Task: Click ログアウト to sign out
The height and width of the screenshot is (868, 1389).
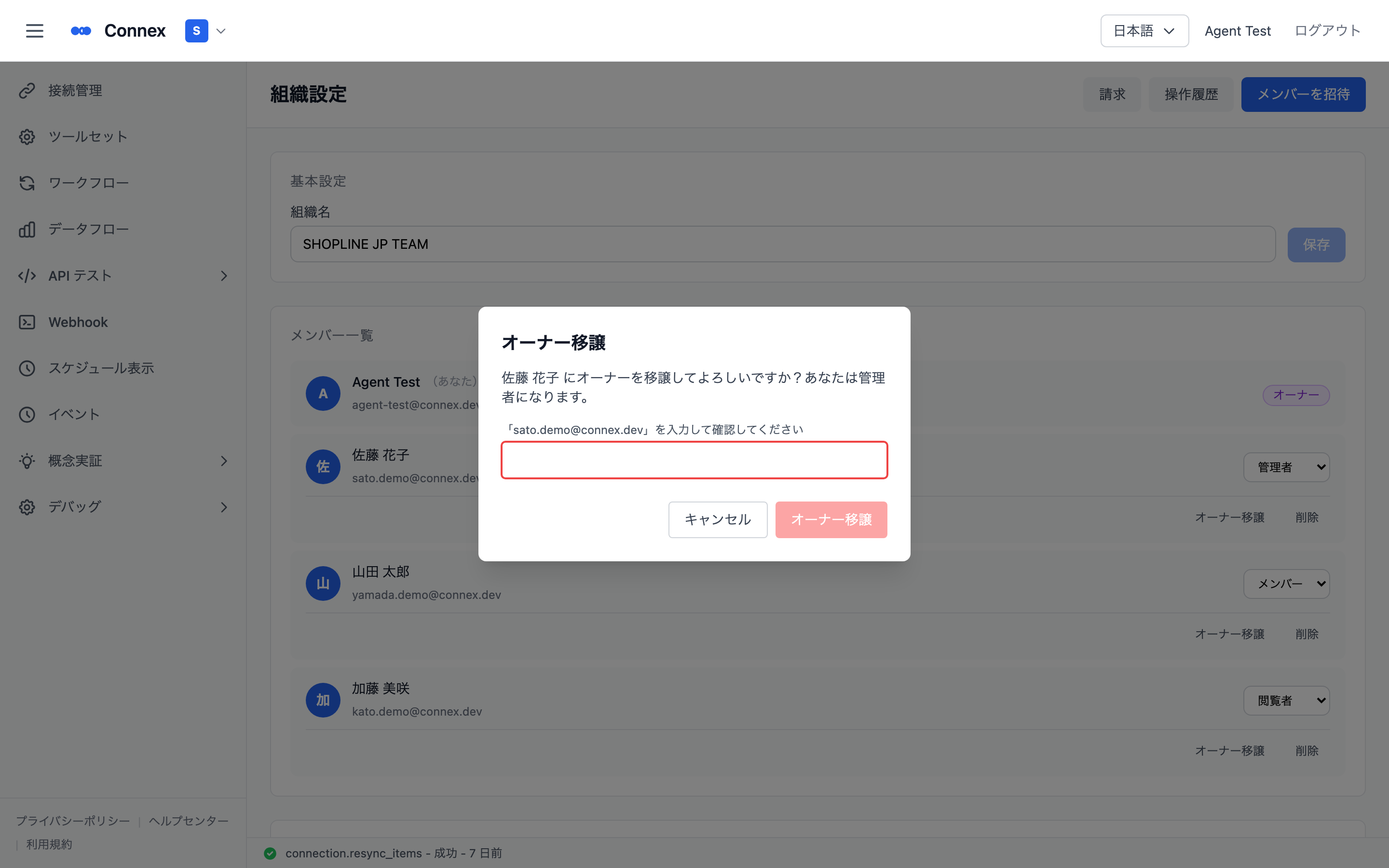Action: click(x=1328, y=31)
